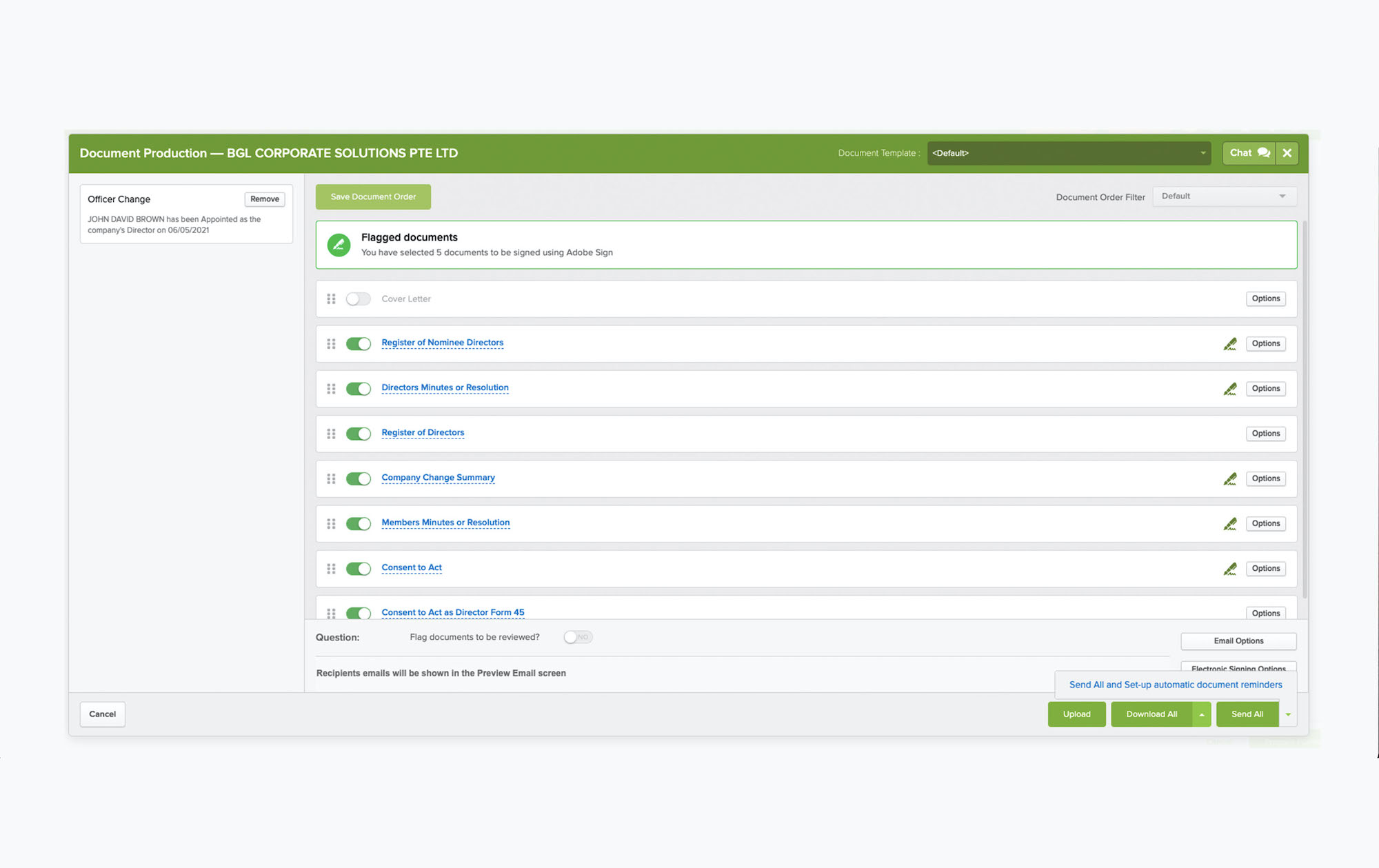Click drag handle of Register of Nominee Directors

[x=331, y=343]
